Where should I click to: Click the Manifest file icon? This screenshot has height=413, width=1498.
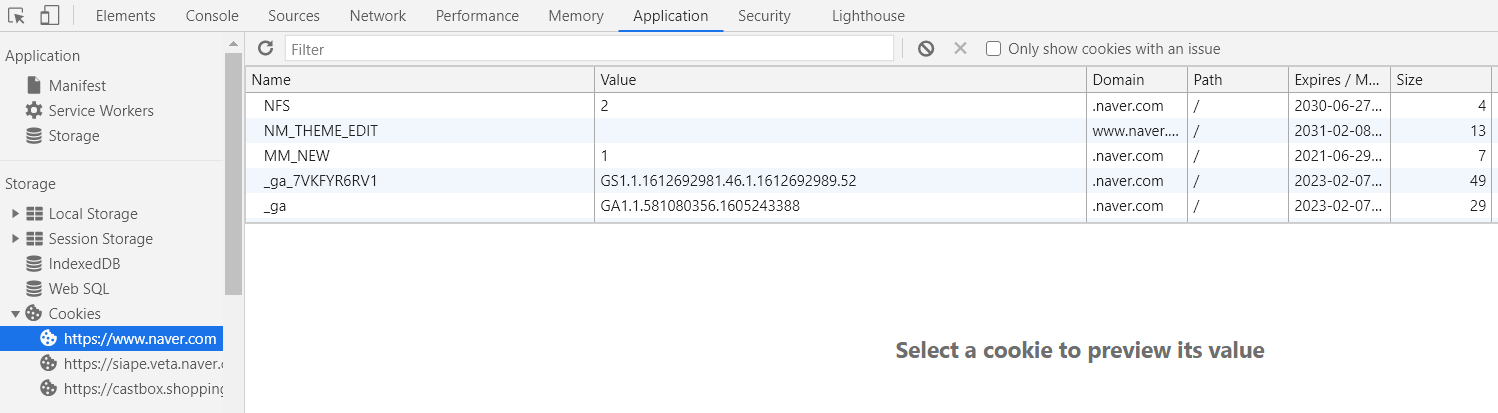(34, 85)
